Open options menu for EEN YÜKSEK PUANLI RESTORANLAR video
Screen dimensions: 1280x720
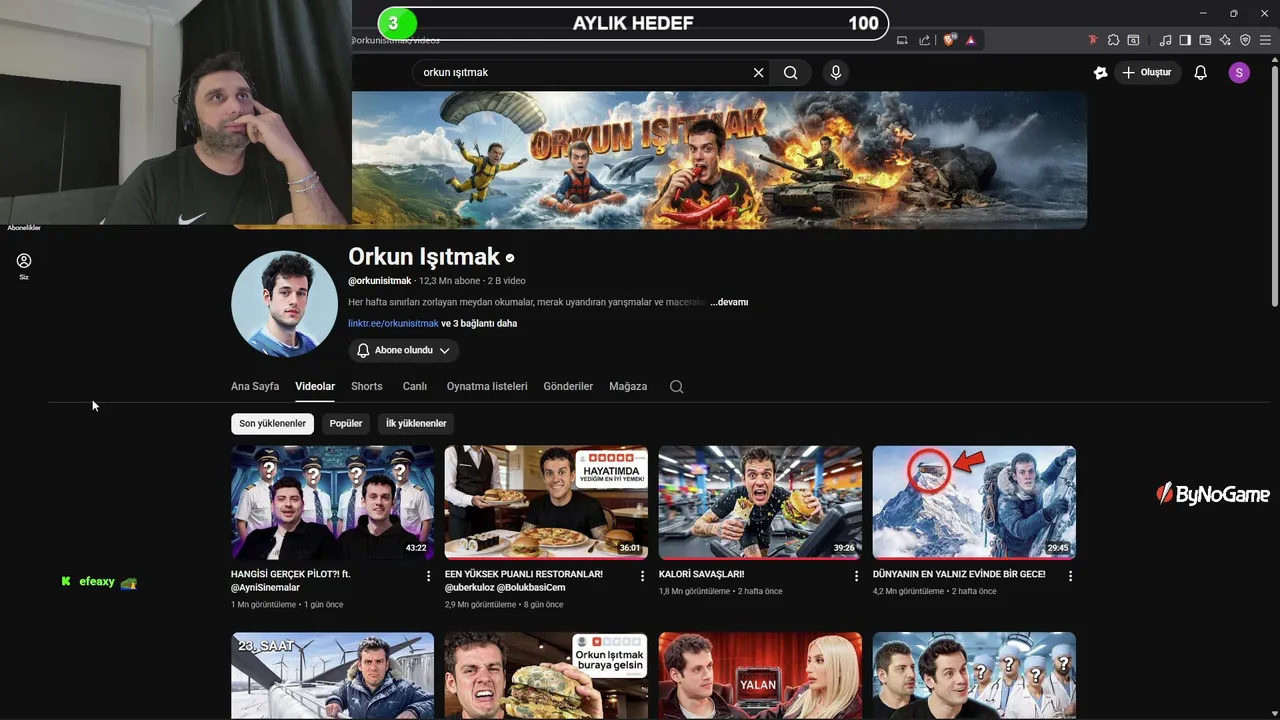(x=642, y=576)
